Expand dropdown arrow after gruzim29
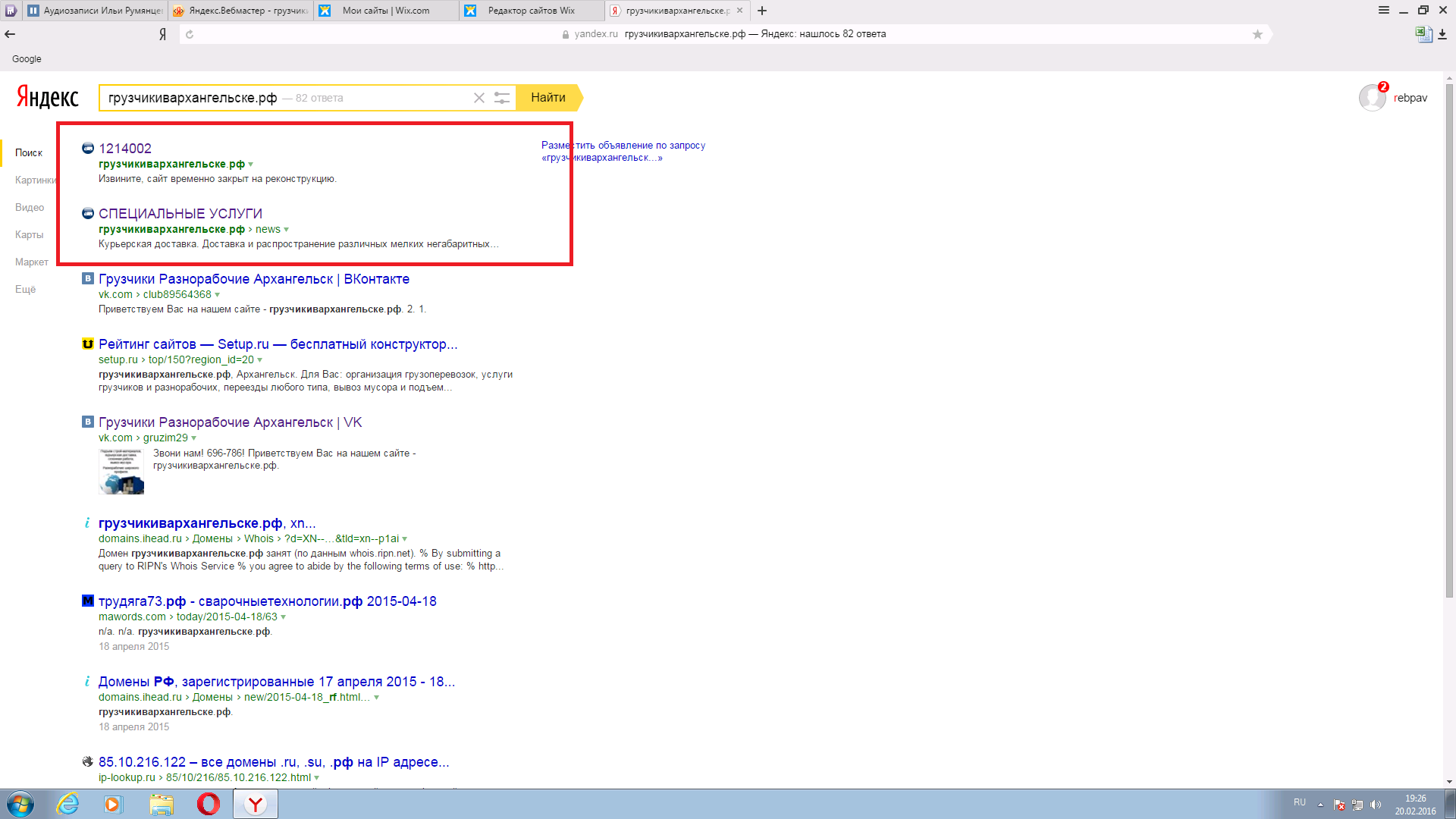1456x819 pixels. pyautogui.click(x=194, y=438)
